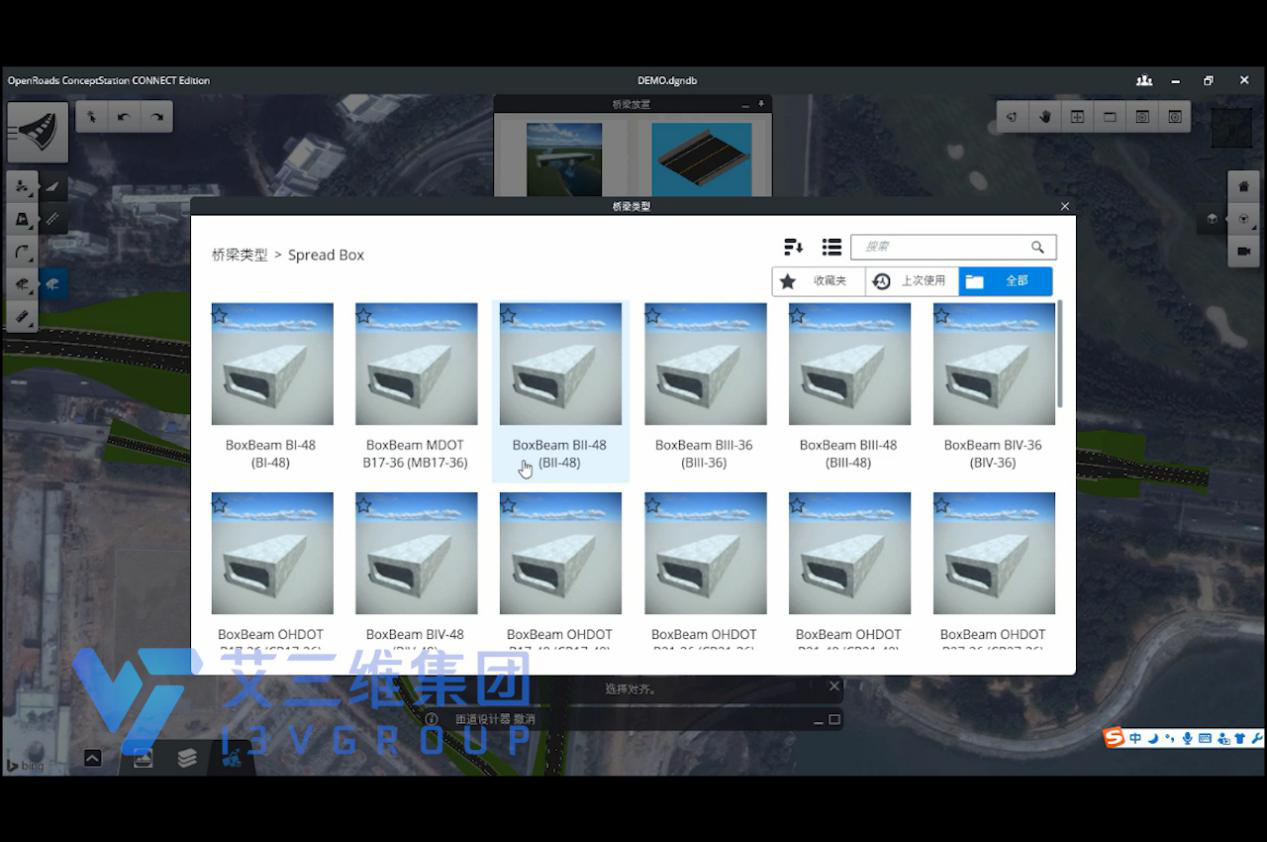
Task: Click the IME wrench settings icon
Action: (x=1257, y=738)
